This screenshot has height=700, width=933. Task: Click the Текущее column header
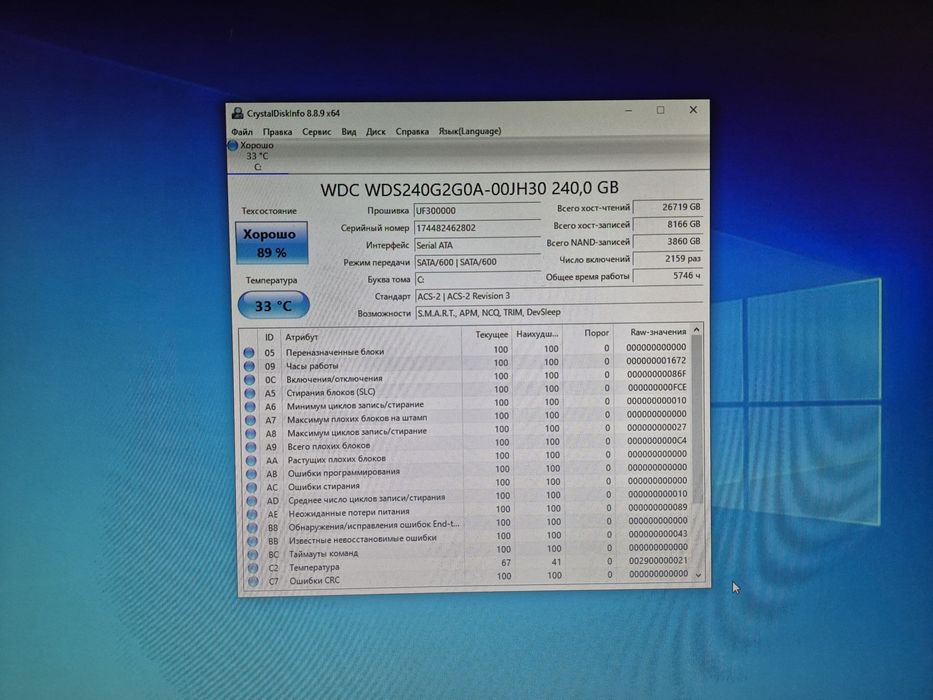click(487, 335)
